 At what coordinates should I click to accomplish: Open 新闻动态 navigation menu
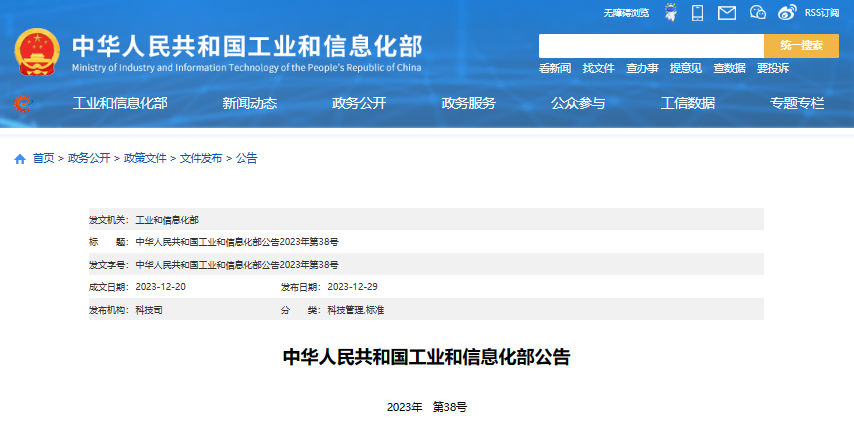pos(250,103)
